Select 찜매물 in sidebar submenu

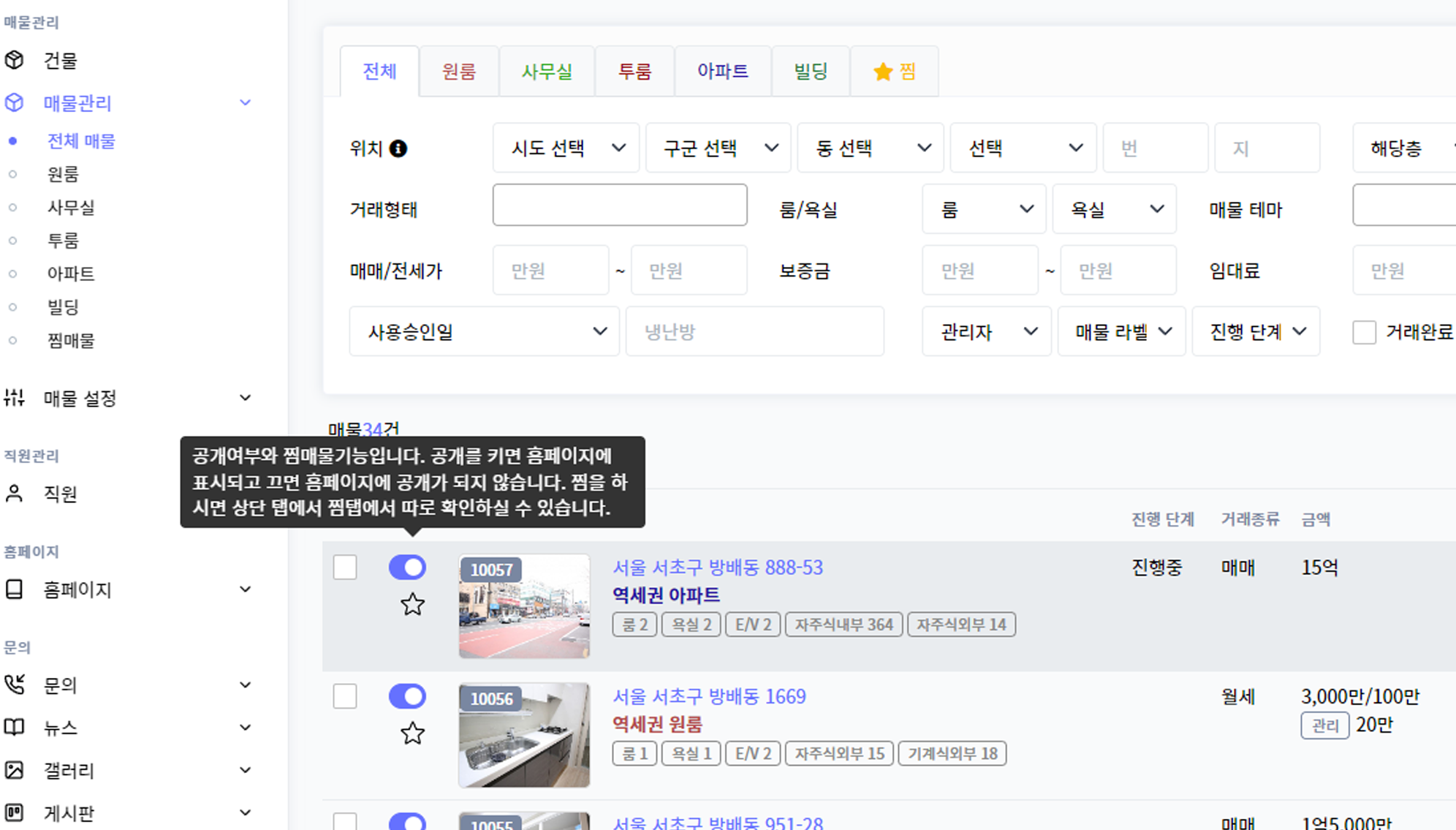tap(71, 340)
